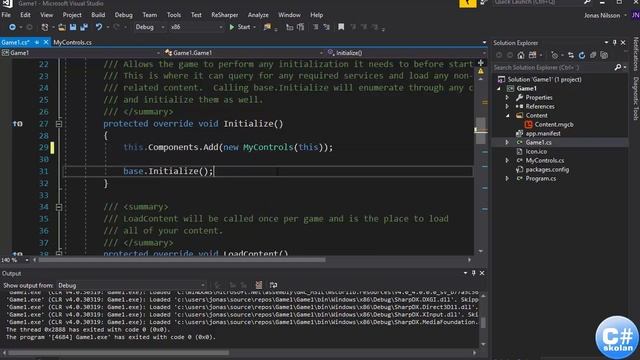
Task: Toggle auto-hide pin on Output panel
Action: point(473,273)
